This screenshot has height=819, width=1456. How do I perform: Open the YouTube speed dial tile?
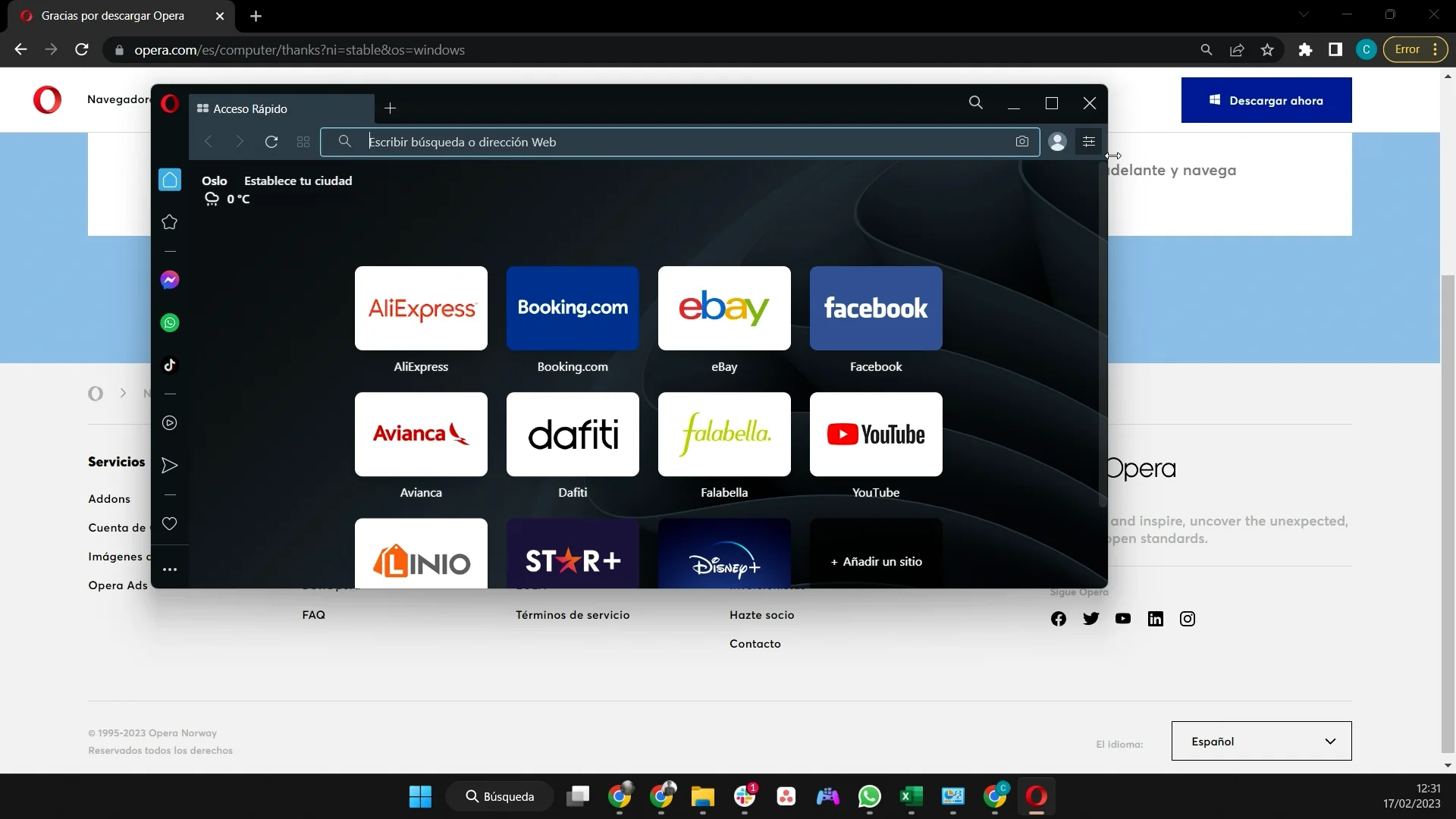(x=876, y=434)
